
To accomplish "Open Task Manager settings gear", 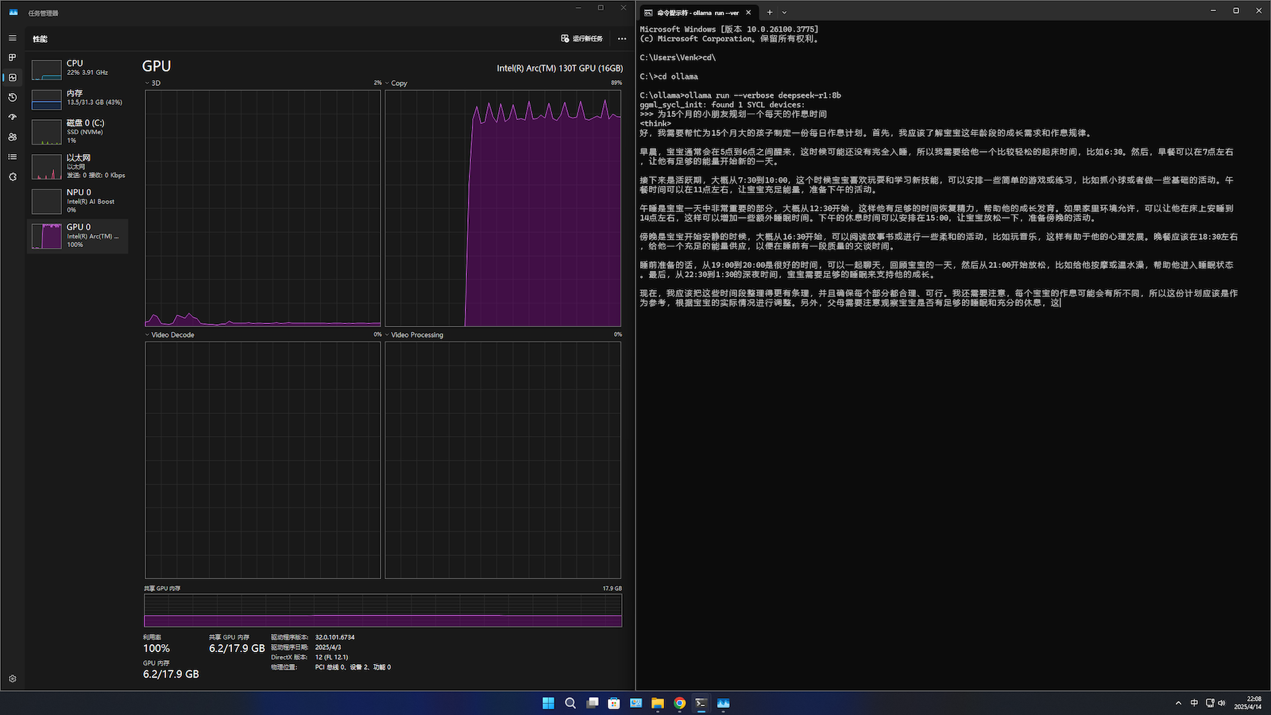I will [x=12, y=679].
